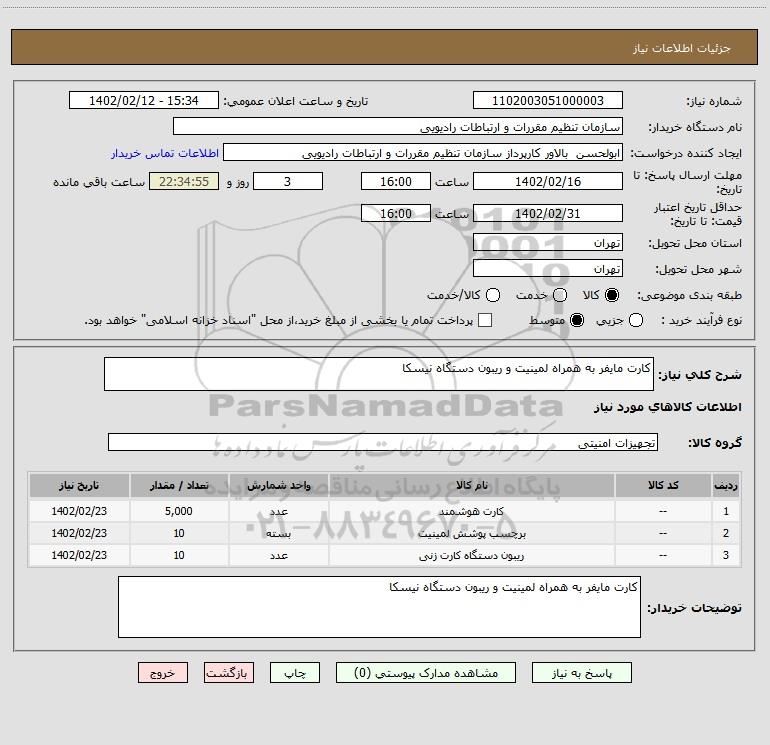Click the شرح کلی نیاز text box
This screenshot has height=745, width=770.
click(379, 374)
